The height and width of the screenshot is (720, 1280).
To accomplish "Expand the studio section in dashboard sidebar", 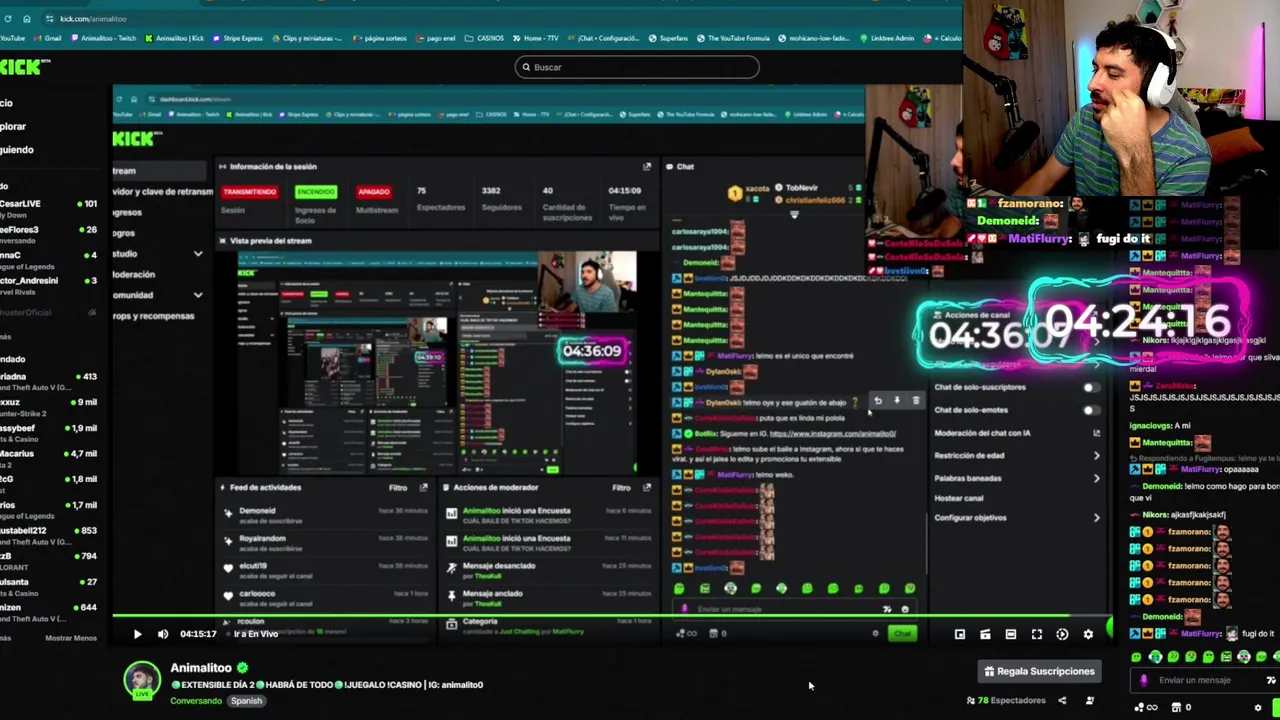I will 198,254.
